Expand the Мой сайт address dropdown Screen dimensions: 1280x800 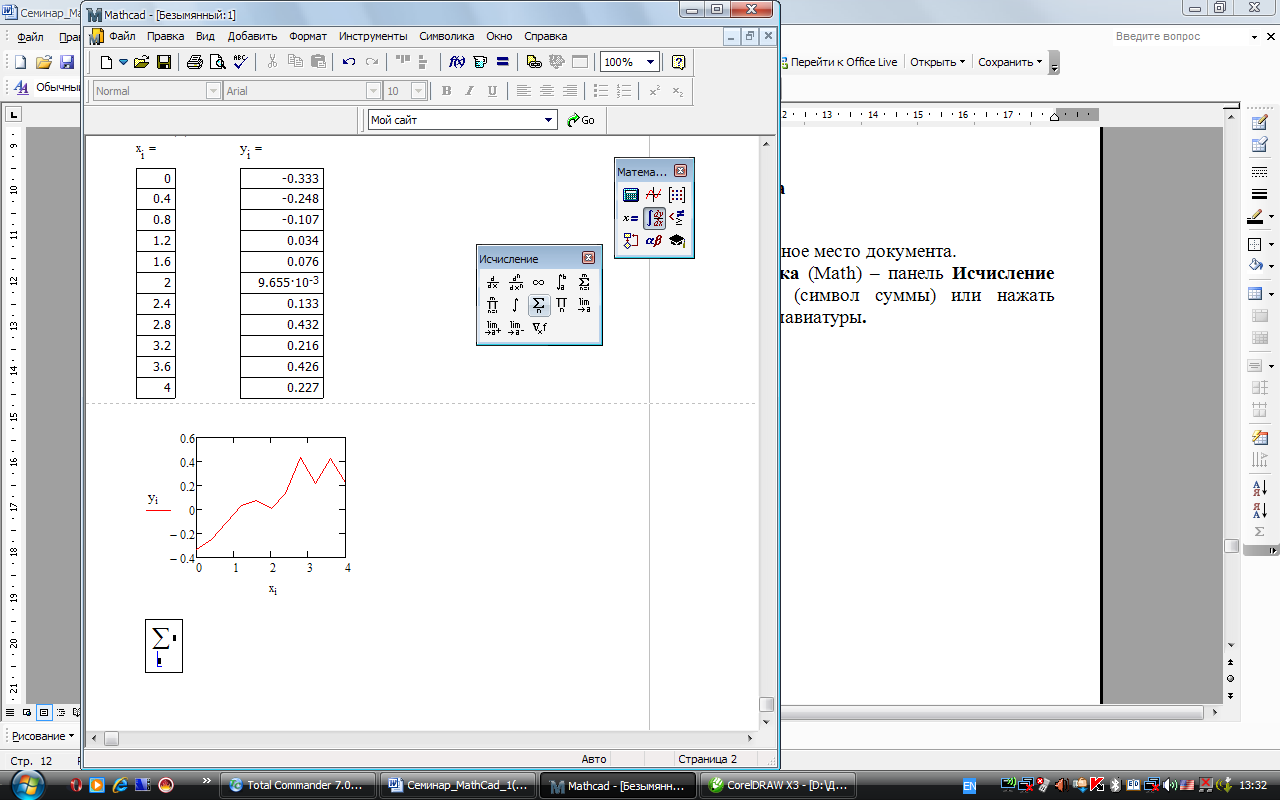coord(549,120)
